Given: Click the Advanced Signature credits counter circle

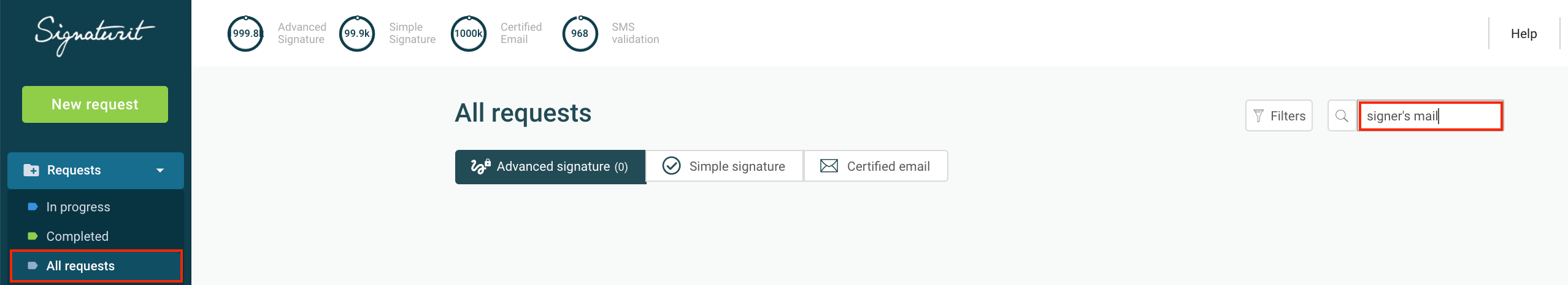Looking at the screenshot, I should tap(245, 34).
